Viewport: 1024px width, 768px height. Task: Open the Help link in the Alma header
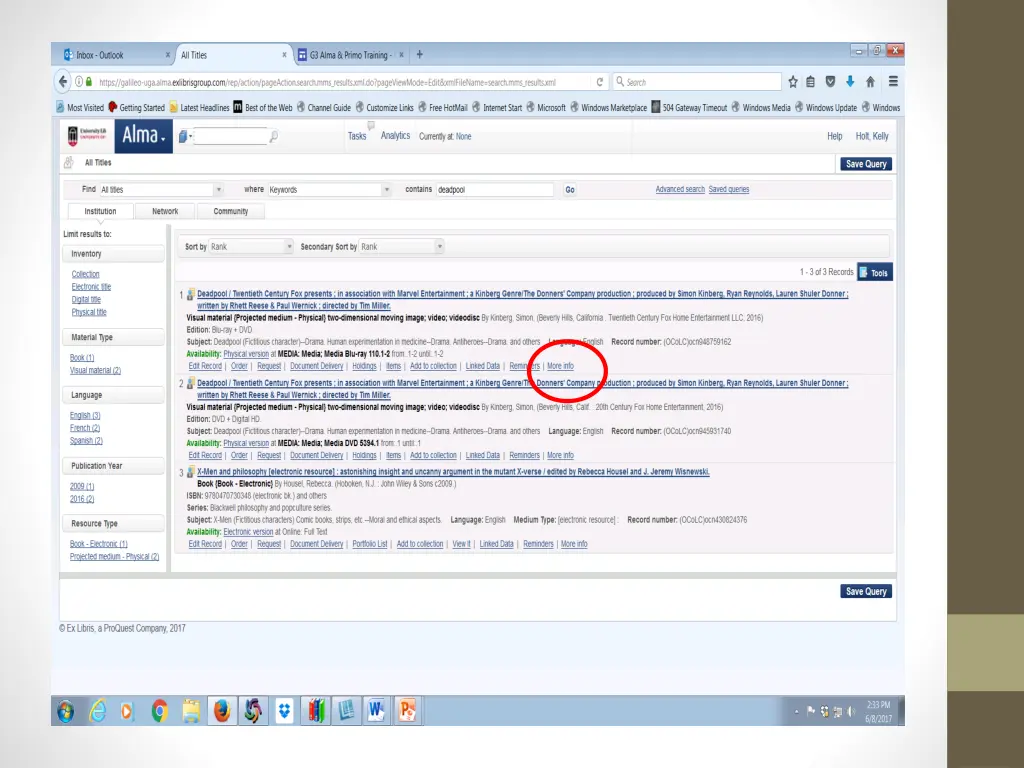tap(835, 136)
